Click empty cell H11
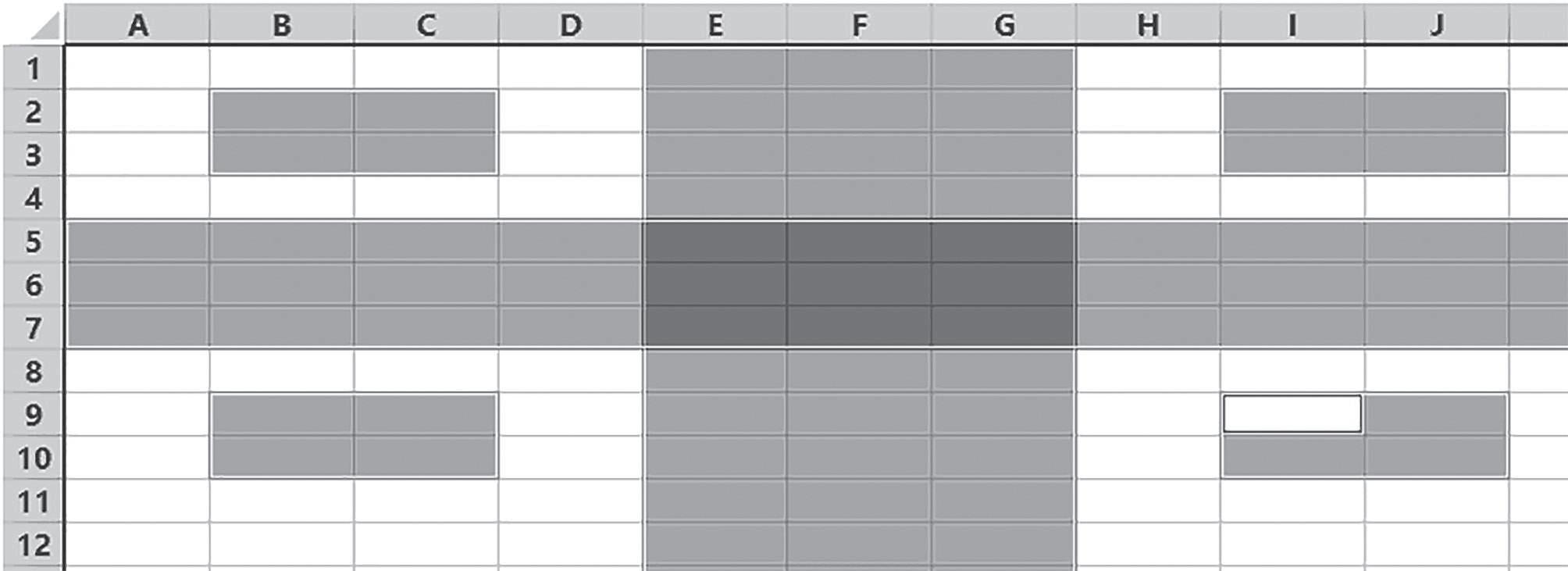The image size is (1568, 571). click(x=1148, y=501)
